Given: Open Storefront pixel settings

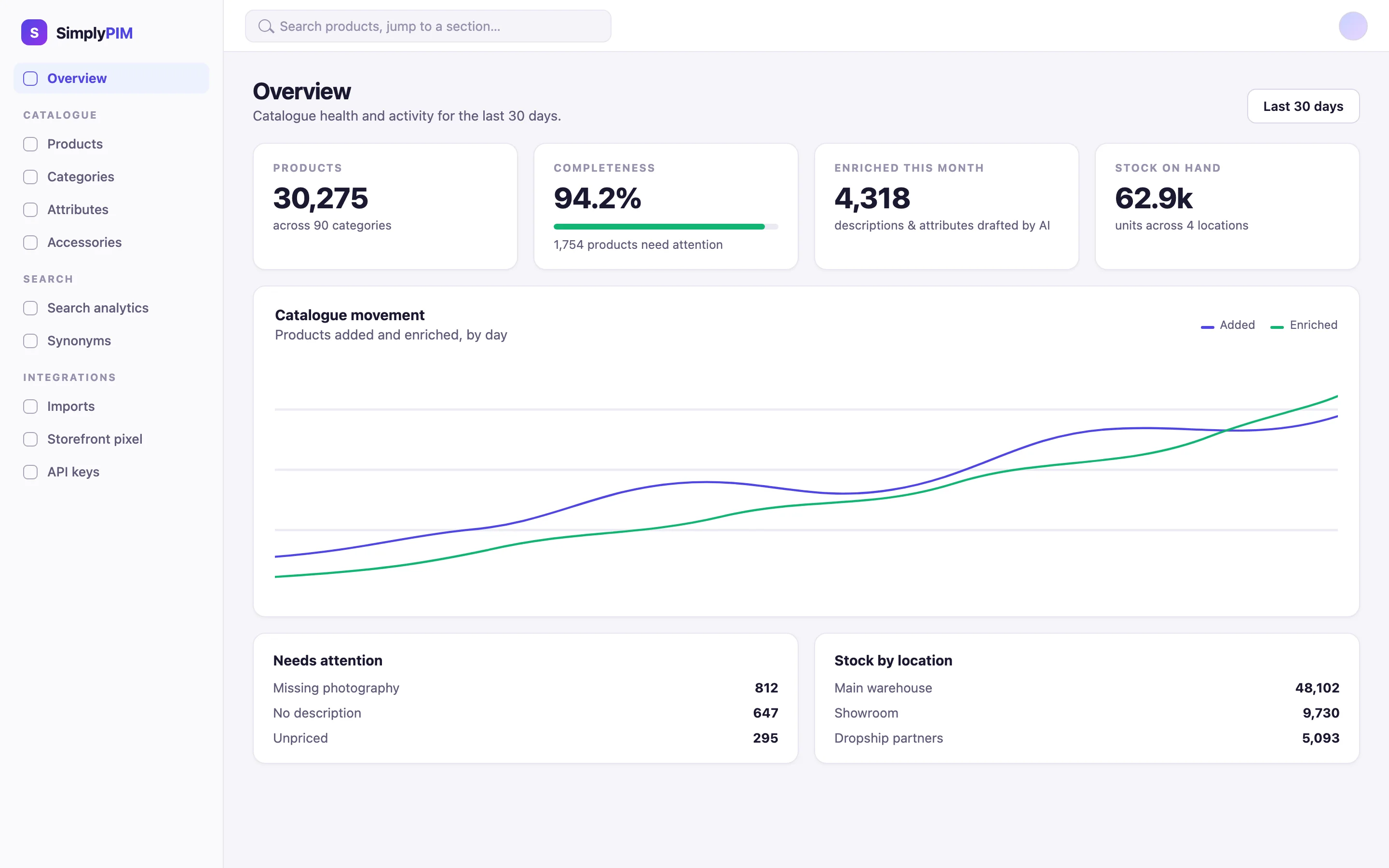Looking at the screenshot, I should coord(111,439).
